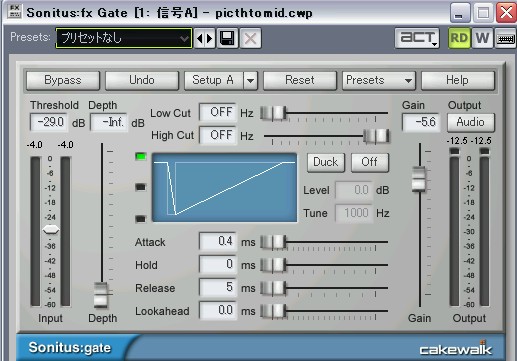This screenshot has height=361, width=517.
Task: Open the Help button
Action: [457, 80]
